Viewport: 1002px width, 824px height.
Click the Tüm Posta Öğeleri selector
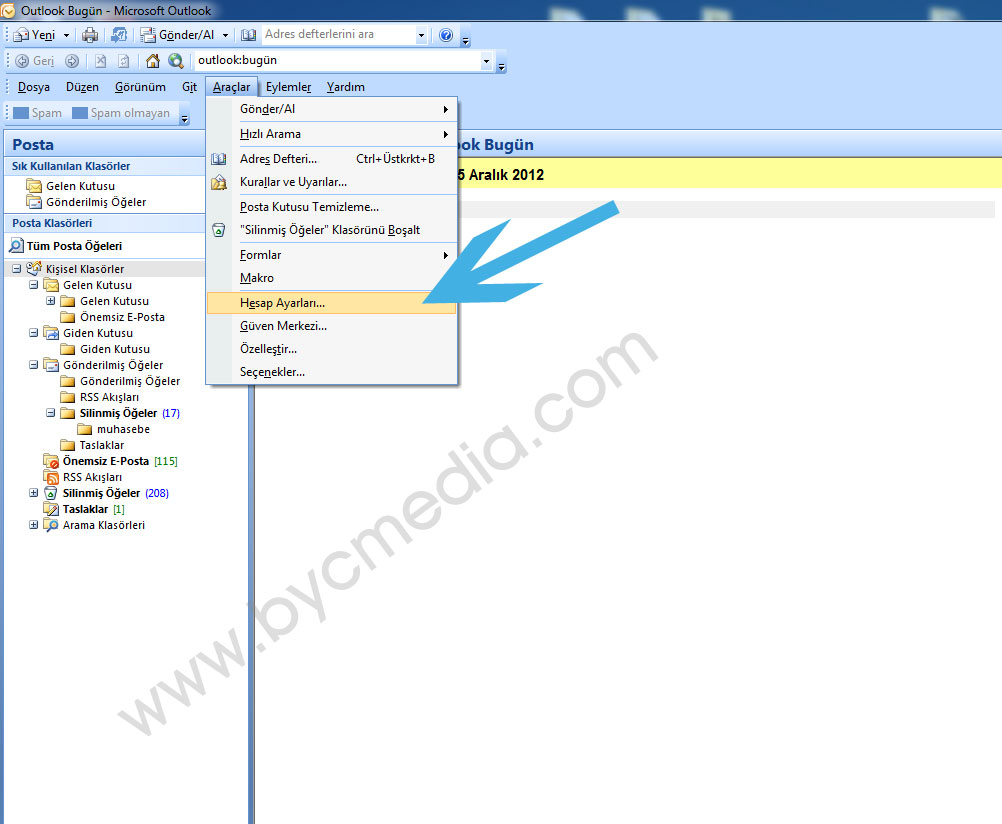[66, 246]
